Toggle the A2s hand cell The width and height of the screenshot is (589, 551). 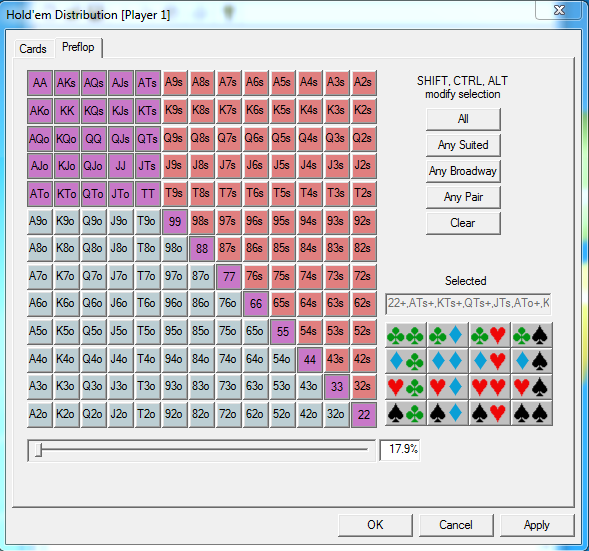tap(364, 83)
